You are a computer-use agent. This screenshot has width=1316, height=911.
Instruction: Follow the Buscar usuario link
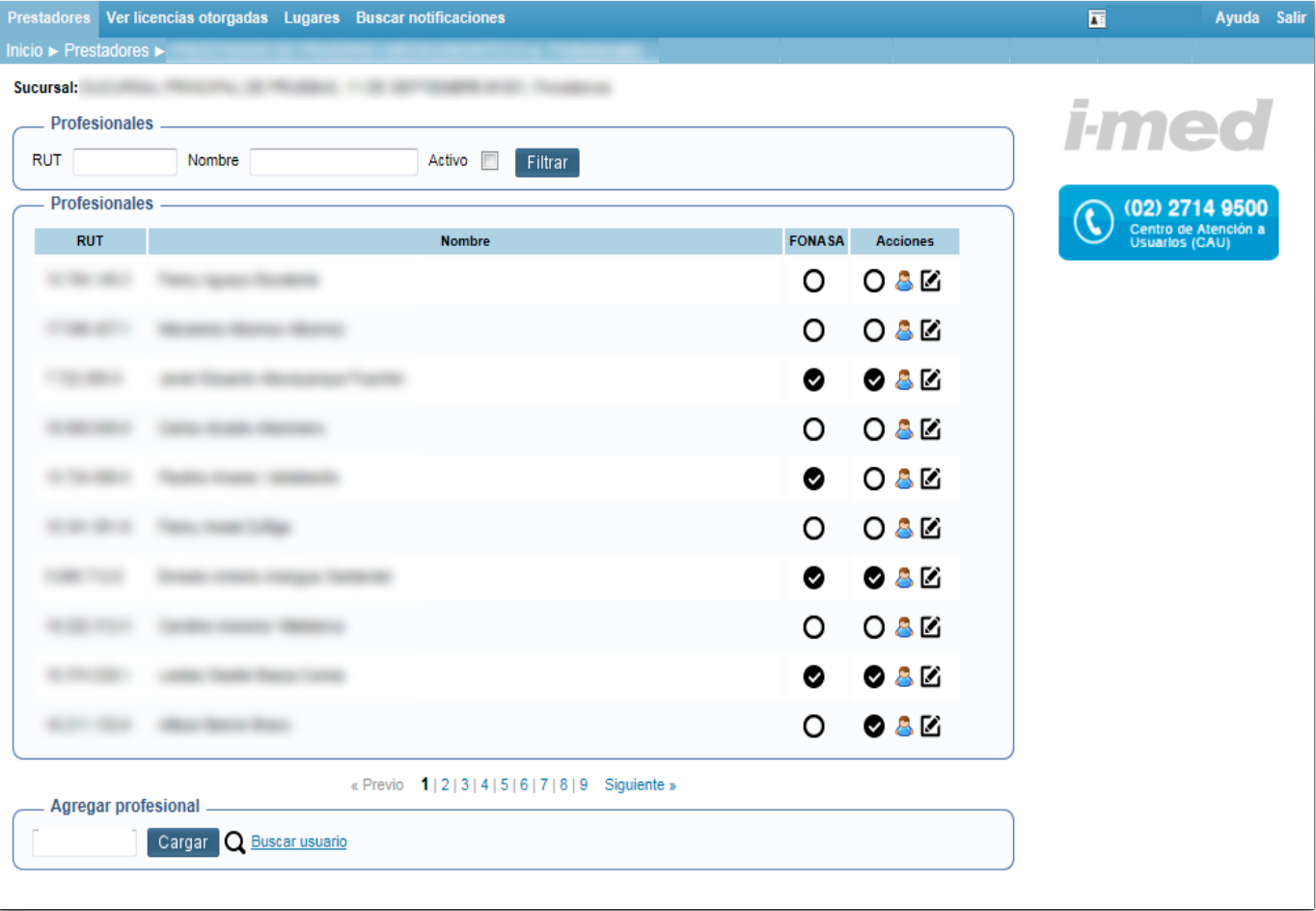(299, 842)
